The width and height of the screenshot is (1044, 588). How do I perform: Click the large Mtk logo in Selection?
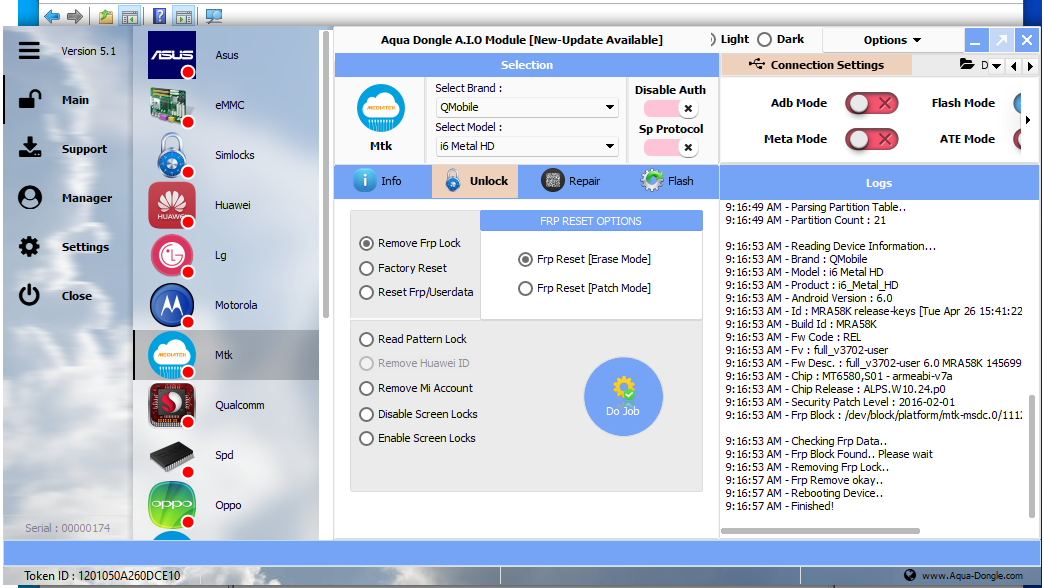click(x=381, y=108)
